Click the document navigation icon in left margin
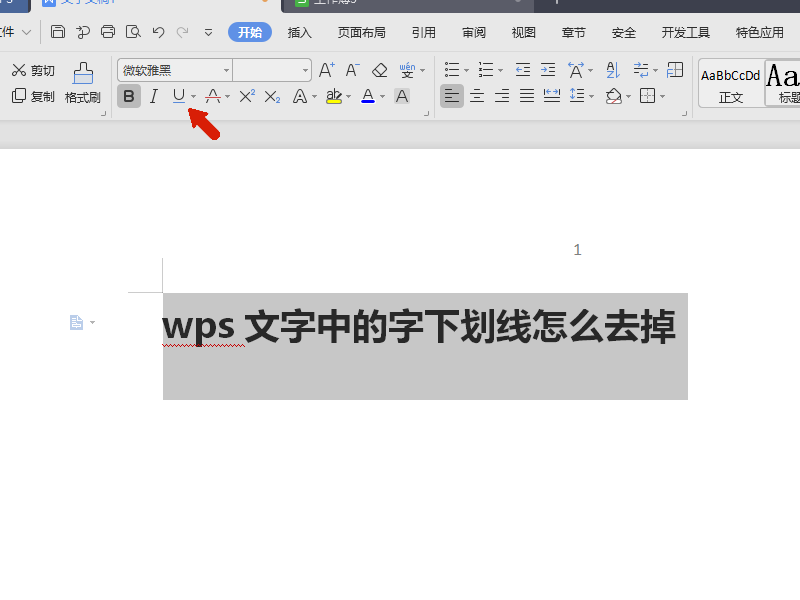Image resolution: width=800 pixels, height=600 pixels. coord(77,322)
